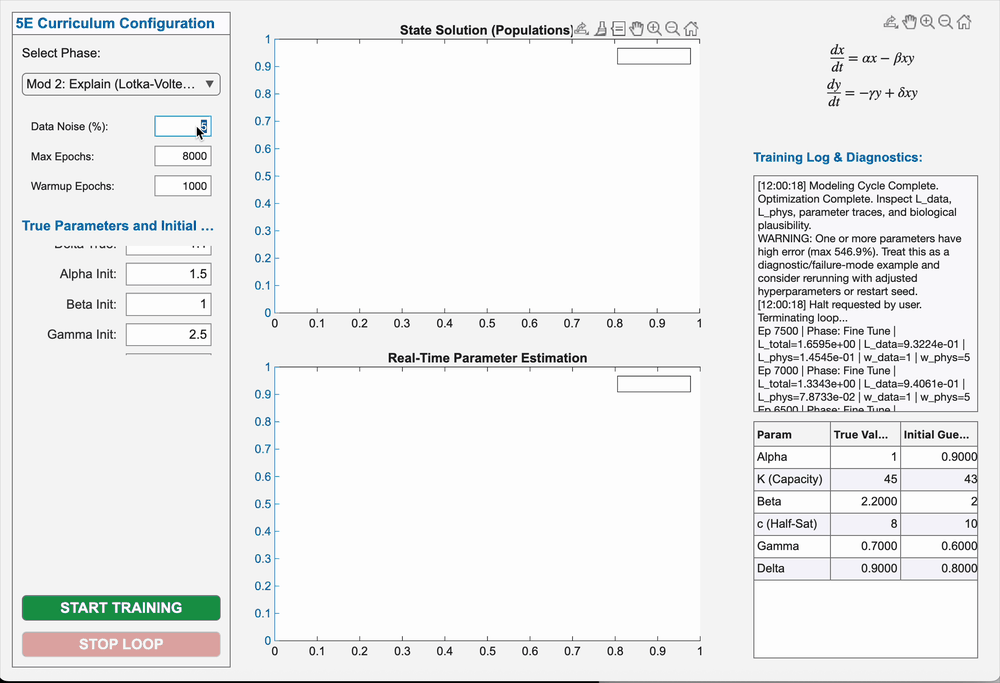Select zoom in tool above State Solution plot

(x=654, y=29)
